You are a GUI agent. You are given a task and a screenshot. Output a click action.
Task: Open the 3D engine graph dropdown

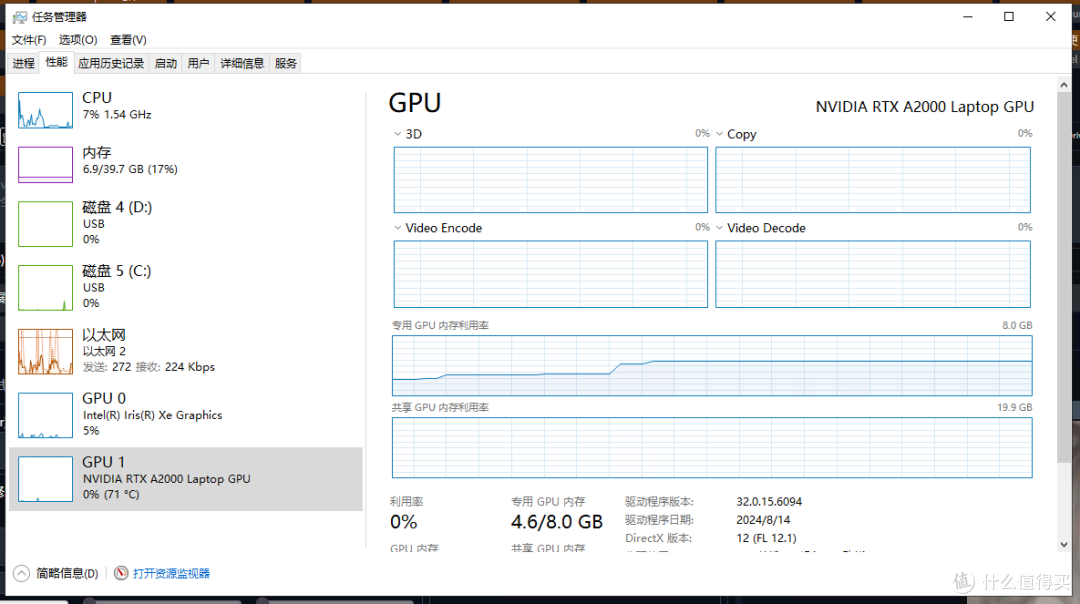coord(398,134)
